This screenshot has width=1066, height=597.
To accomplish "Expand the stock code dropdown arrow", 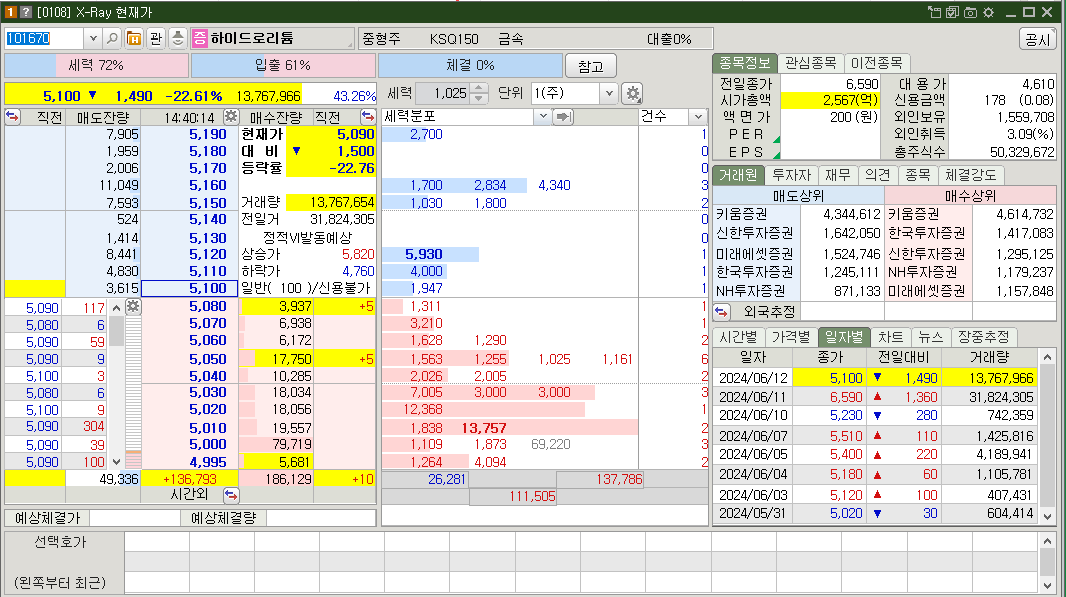I will coord(93,38).
